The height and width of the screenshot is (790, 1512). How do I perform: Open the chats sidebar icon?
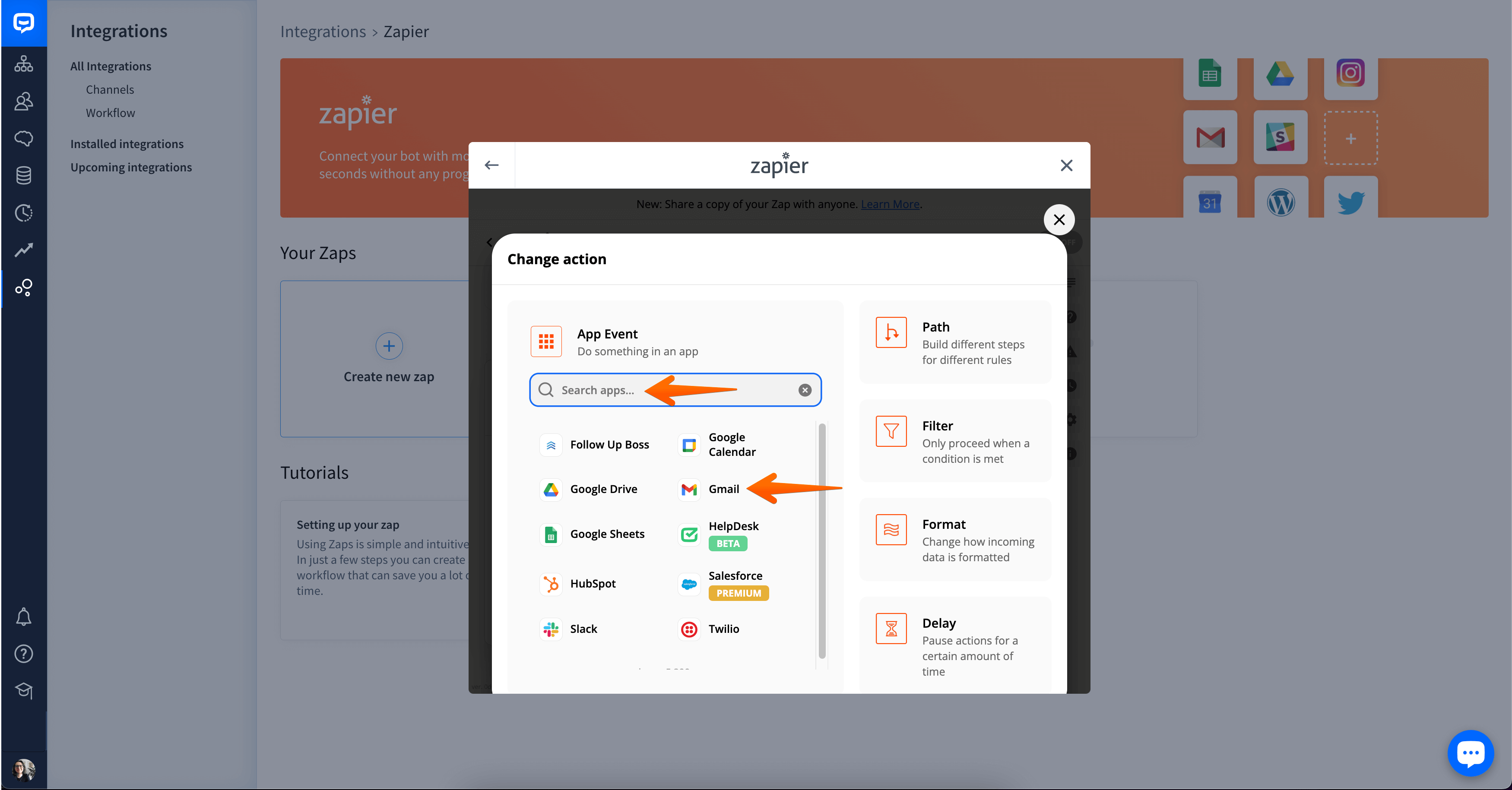23,139
